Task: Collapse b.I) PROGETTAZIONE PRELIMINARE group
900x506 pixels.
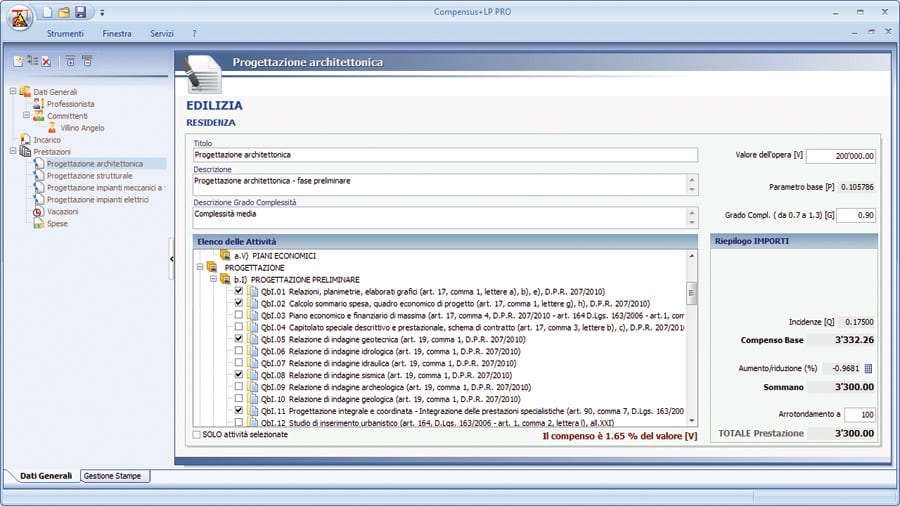Action: pos(213,279)
